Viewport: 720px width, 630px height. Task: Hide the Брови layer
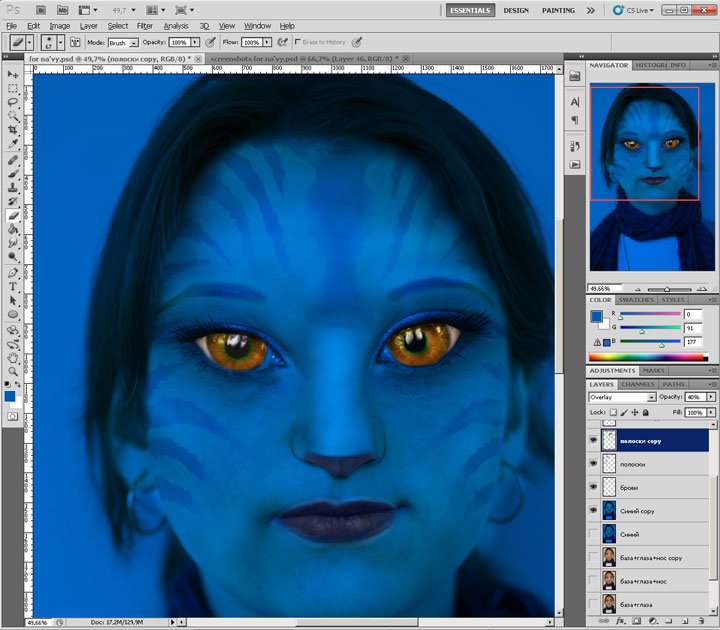(594, 487)
